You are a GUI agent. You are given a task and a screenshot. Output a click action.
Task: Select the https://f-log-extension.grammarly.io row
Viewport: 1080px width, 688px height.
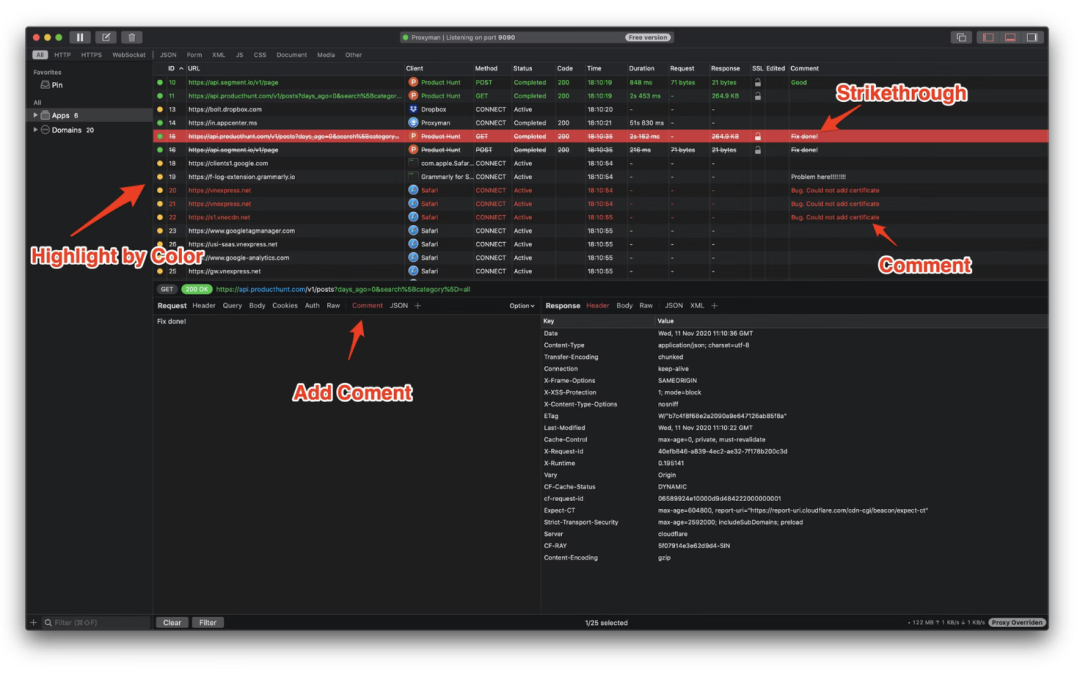601,176
